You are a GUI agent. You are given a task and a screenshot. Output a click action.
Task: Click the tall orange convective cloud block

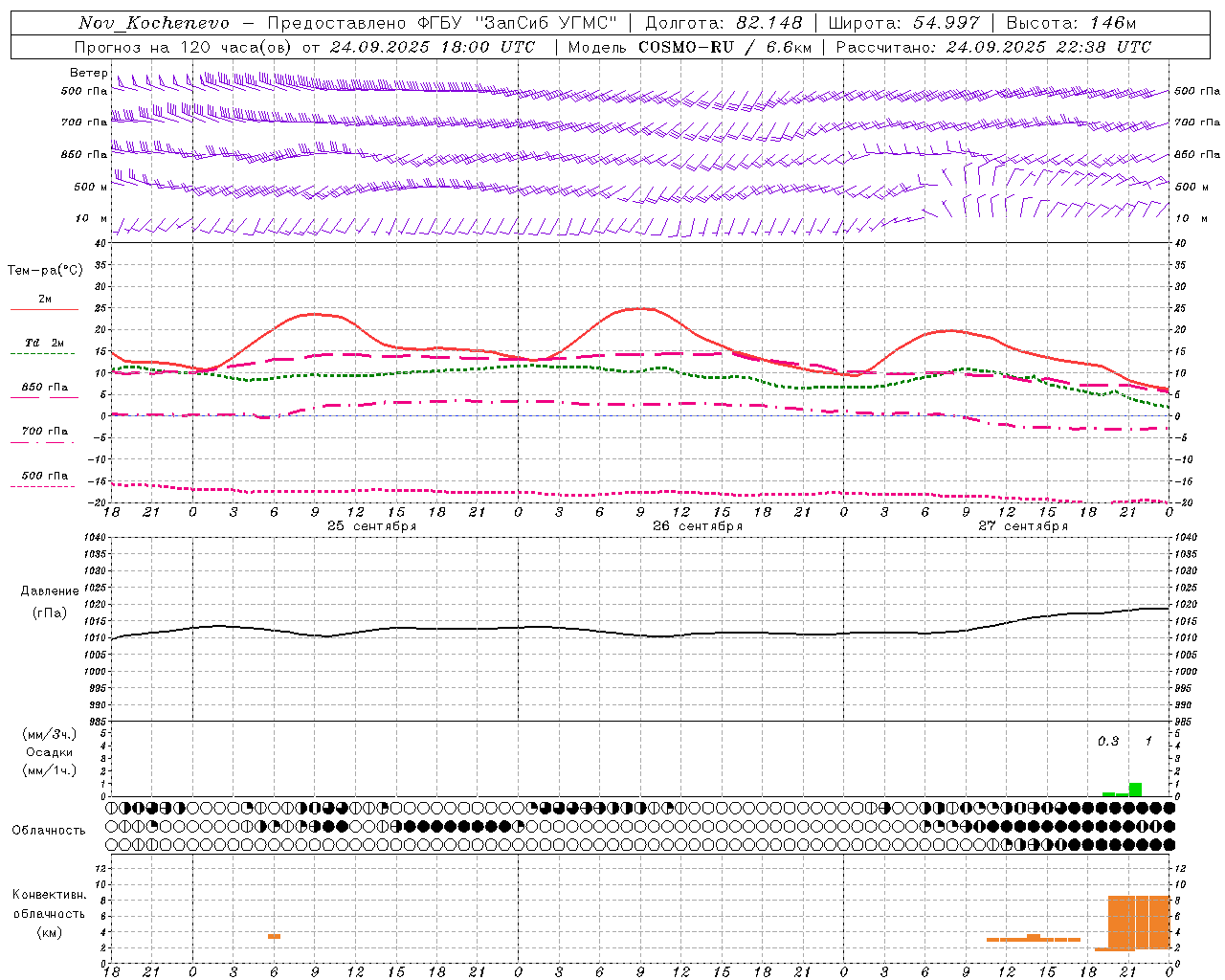[x=1139, y=923]
